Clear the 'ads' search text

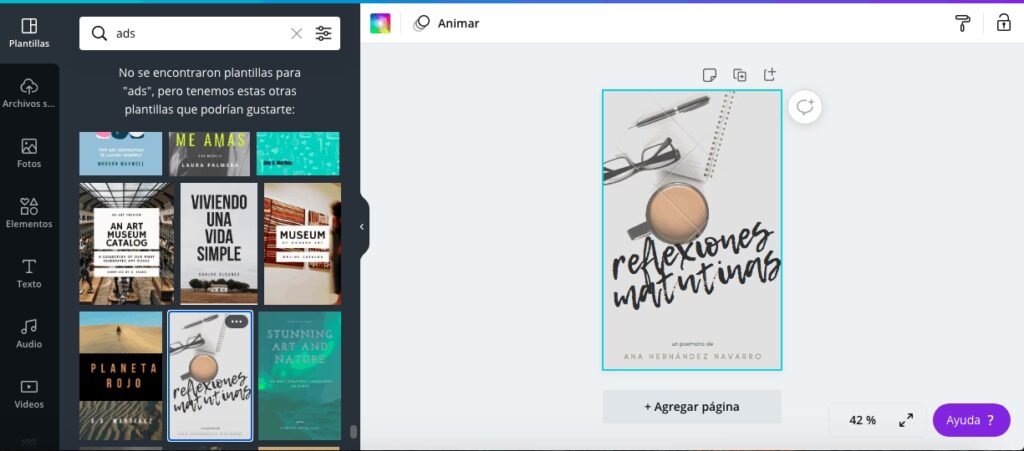(296, 33)
